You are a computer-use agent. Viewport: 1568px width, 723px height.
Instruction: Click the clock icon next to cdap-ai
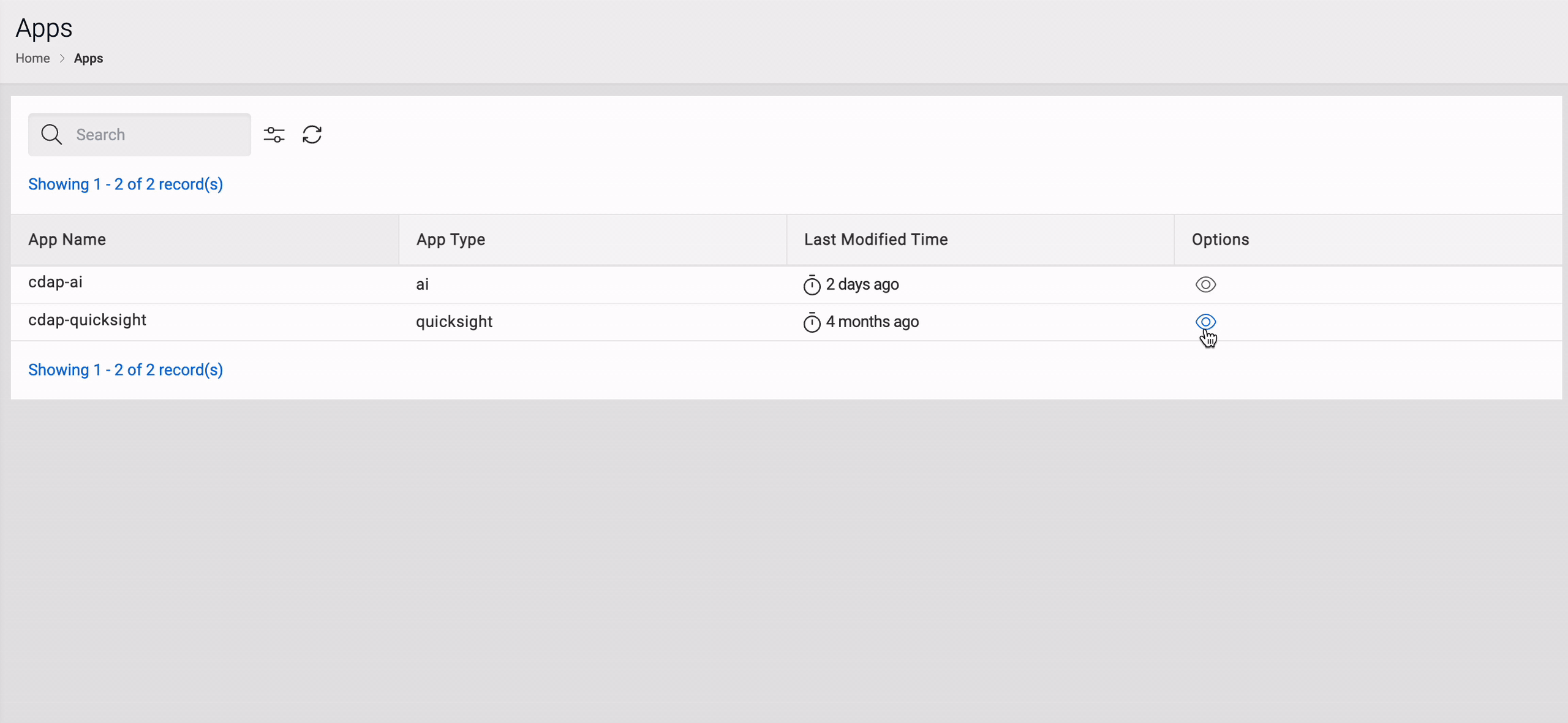811,285
